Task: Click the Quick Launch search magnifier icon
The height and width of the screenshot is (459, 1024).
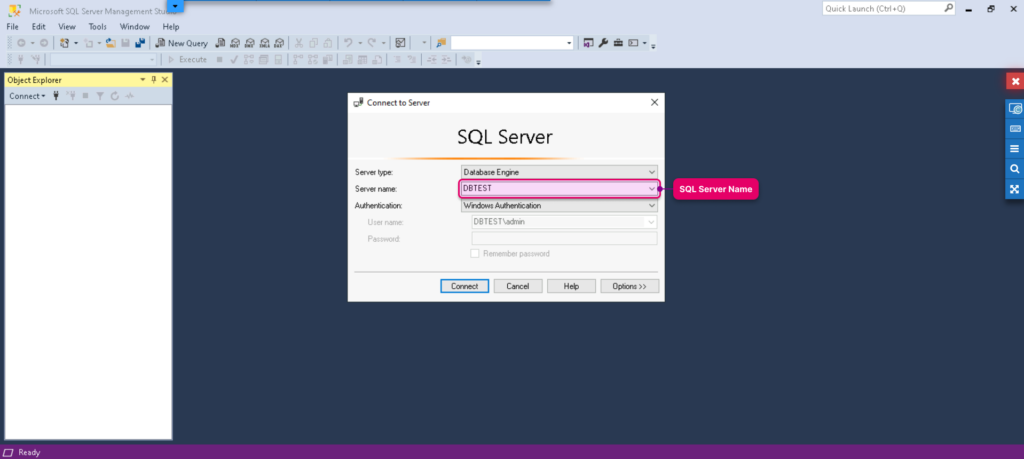Action: [x=949, y=8]
